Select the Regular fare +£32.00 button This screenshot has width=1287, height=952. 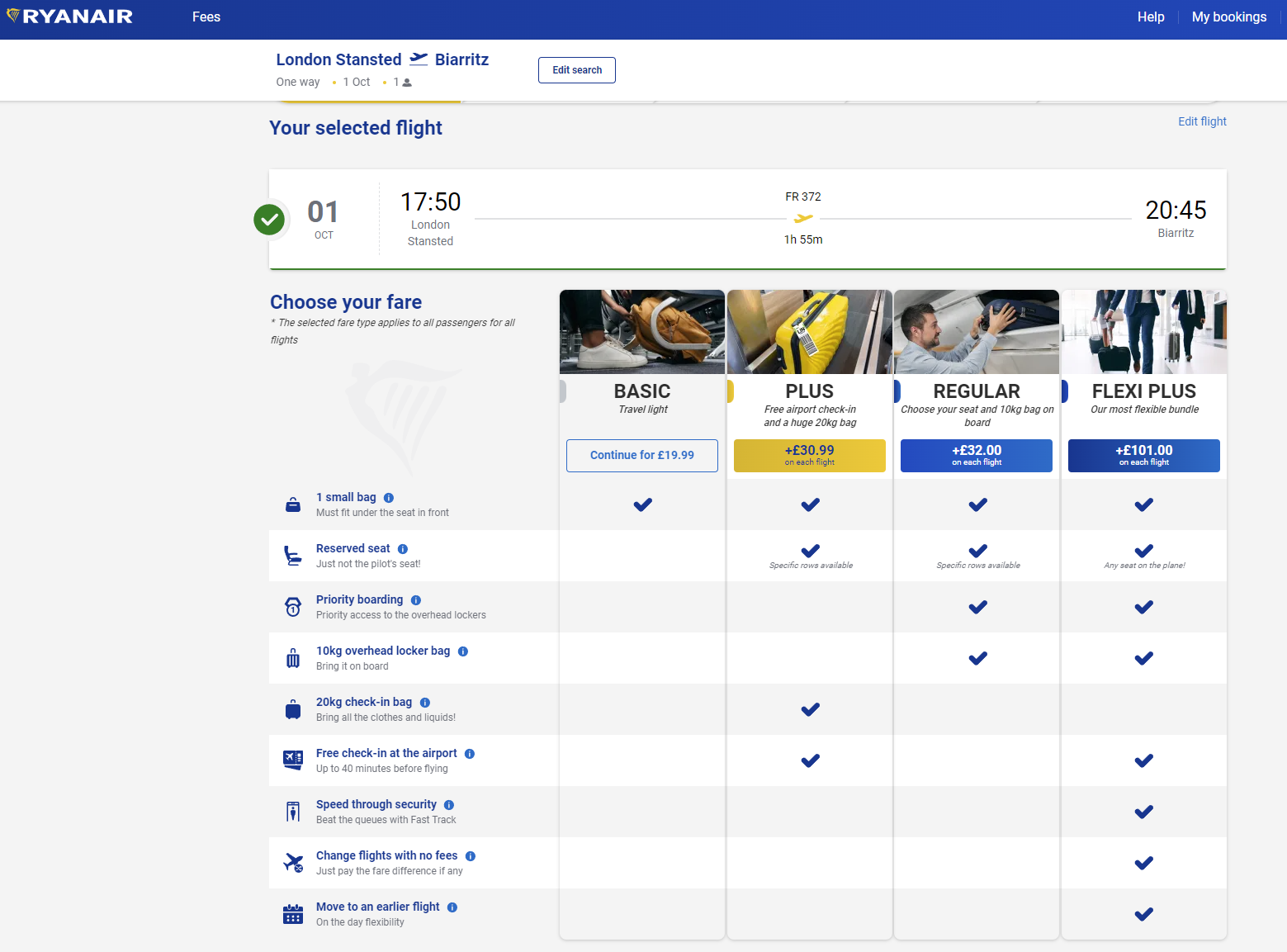pos(977,456)
